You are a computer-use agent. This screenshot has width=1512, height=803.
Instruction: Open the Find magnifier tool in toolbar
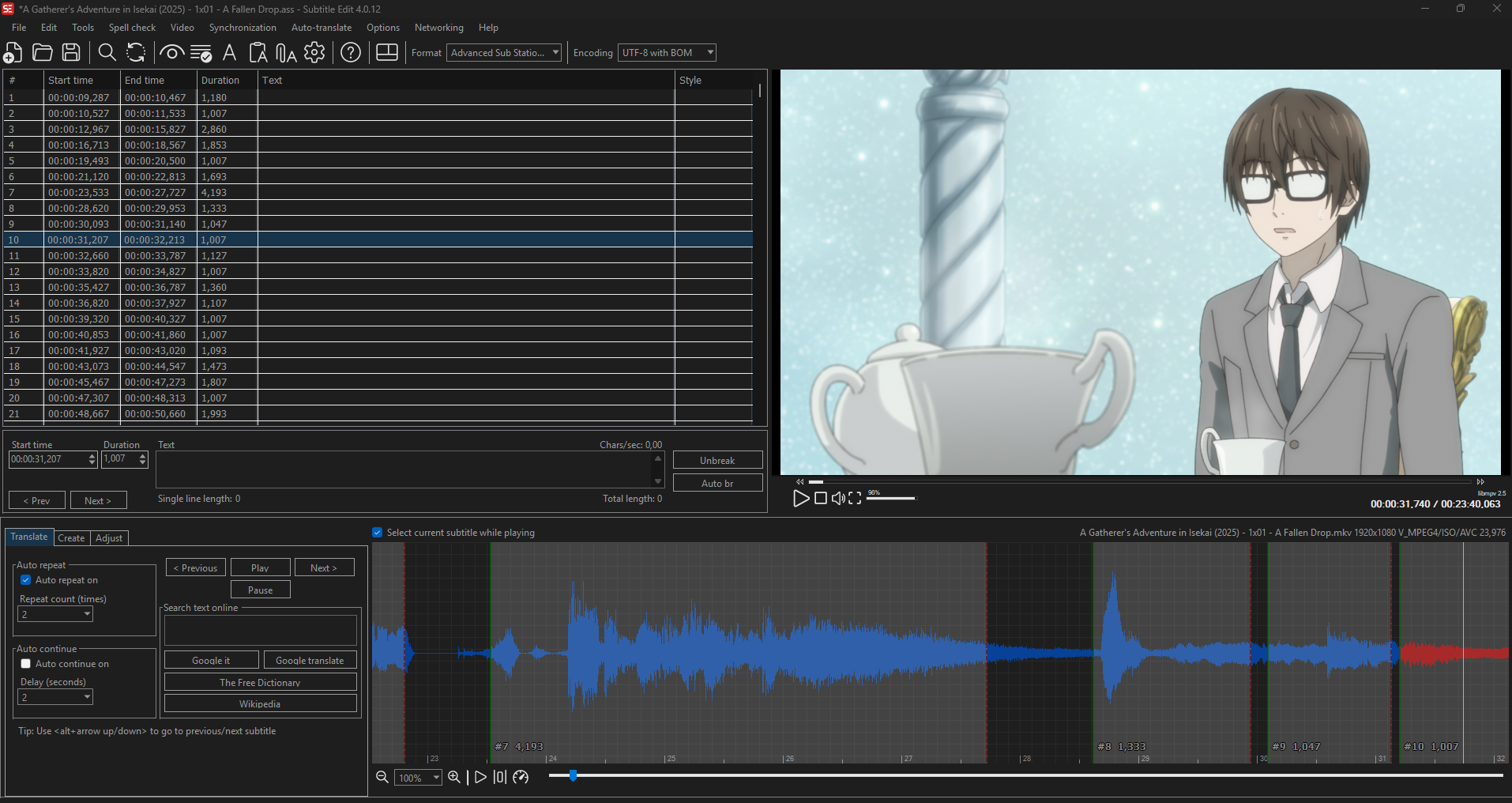(107, 53)
